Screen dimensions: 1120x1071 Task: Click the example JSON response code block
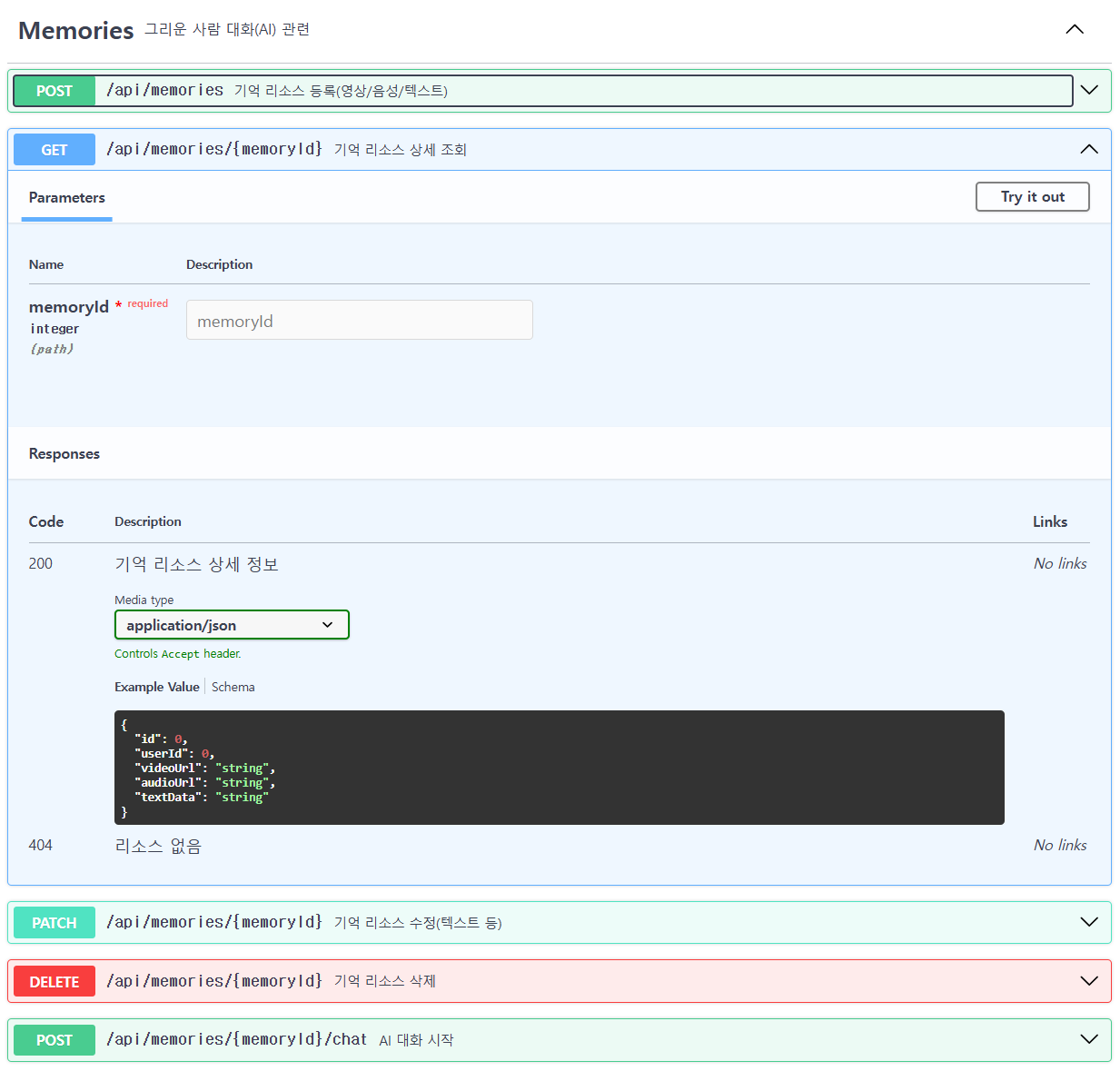point(560,768)
